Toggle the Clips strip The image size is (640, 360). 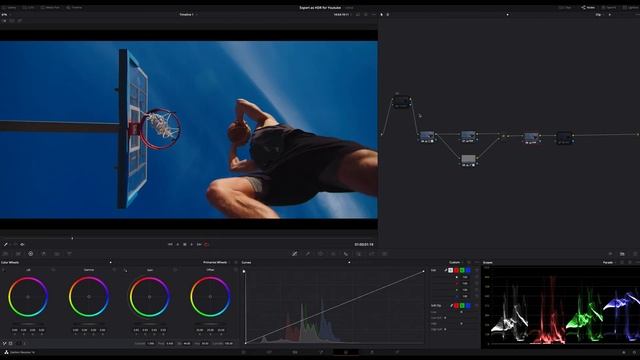click(x=565, y=7)
